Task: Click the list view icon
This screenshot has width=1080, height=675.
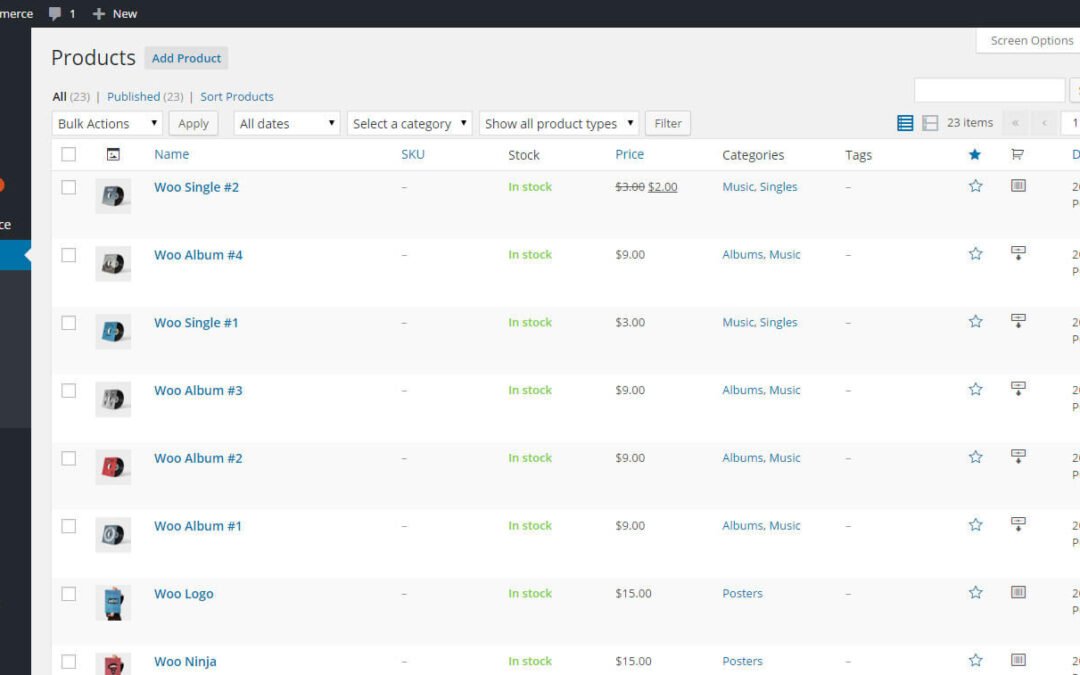Action: tap(905, 123)
